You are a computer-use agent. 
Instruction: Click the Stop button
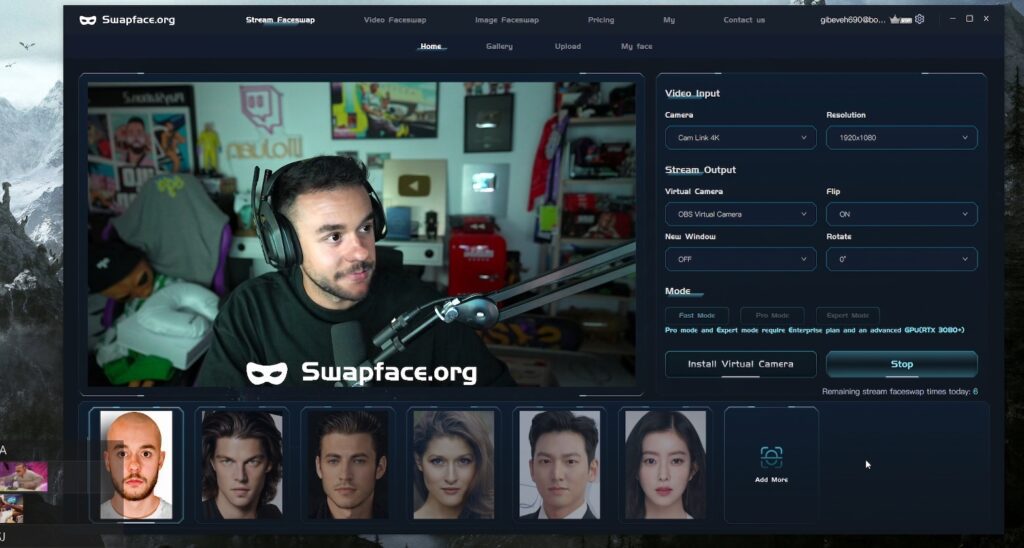(902, 364)
